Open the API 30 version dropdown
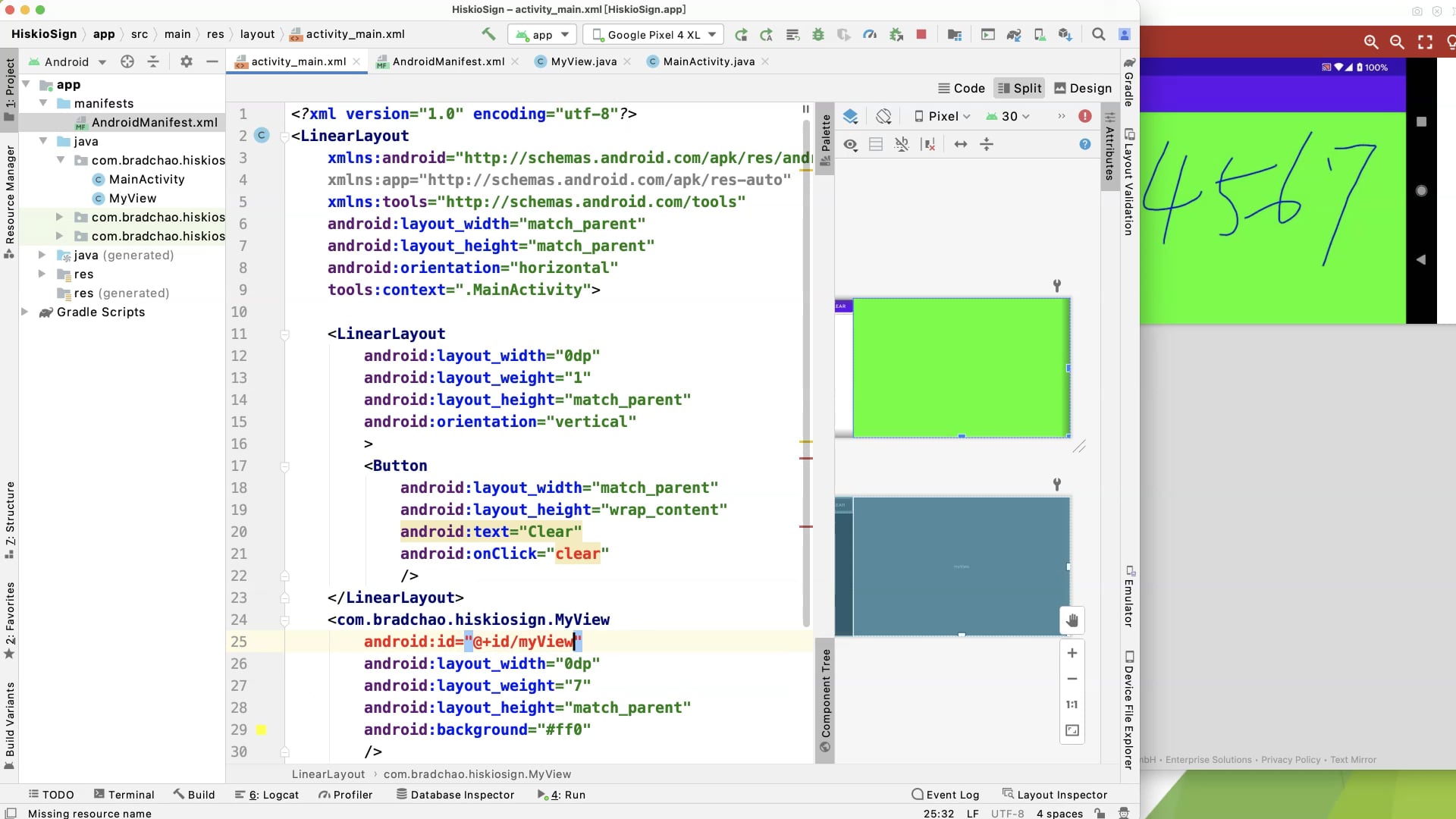Image resolution: width=1456 pixels, height=819 pixels. click(1008, 116)
